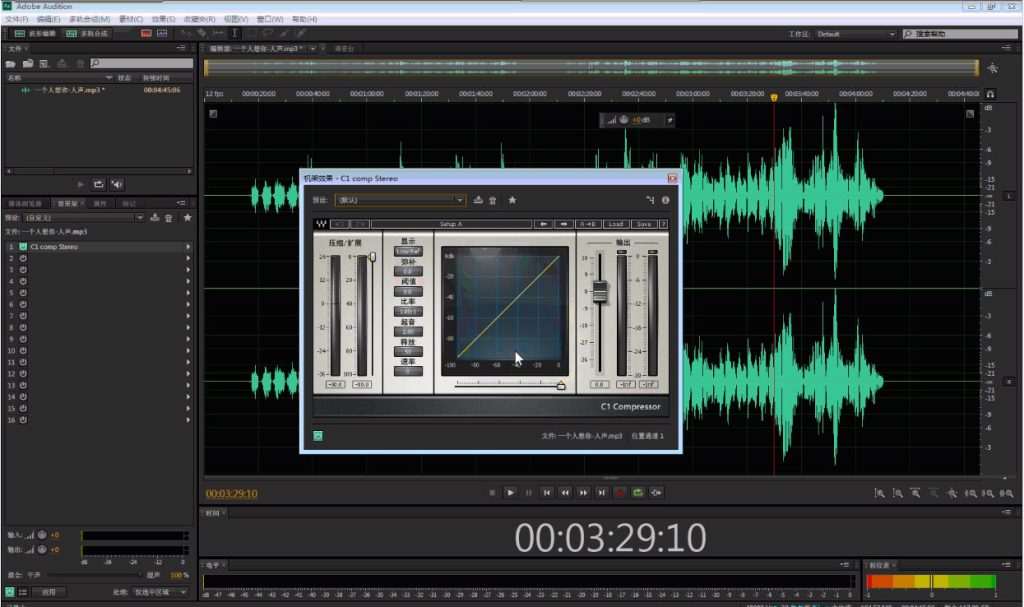The width and height of the screenshot is (1024, 607).
Task: Click the Waves logo in plugin toolbar
Action: [321, 224]
